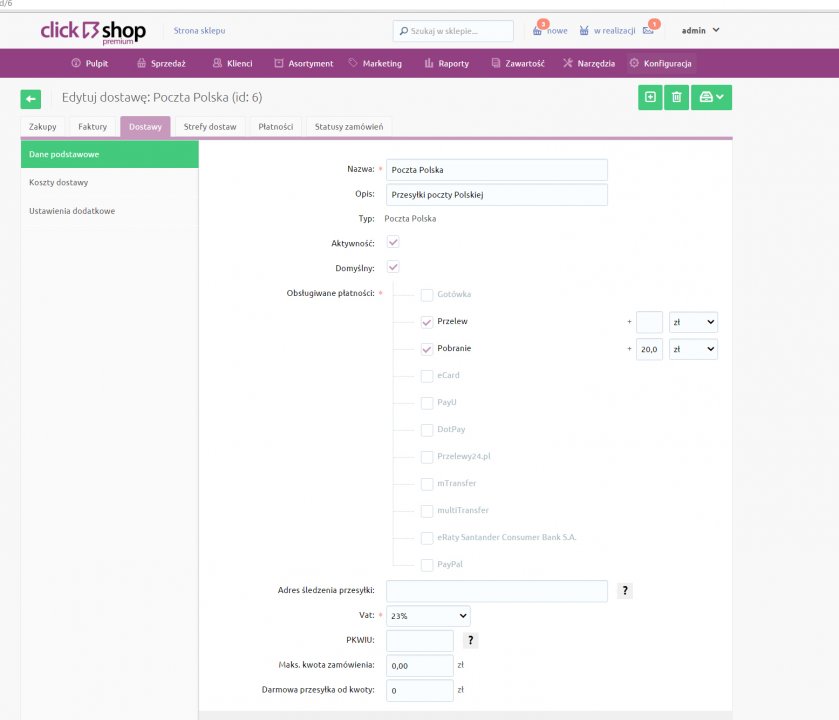The width and height of the screenshot is (839, 720).
Task: Click the Marketing tag icon
Action: pyautogui.click(x=353, y=63)
